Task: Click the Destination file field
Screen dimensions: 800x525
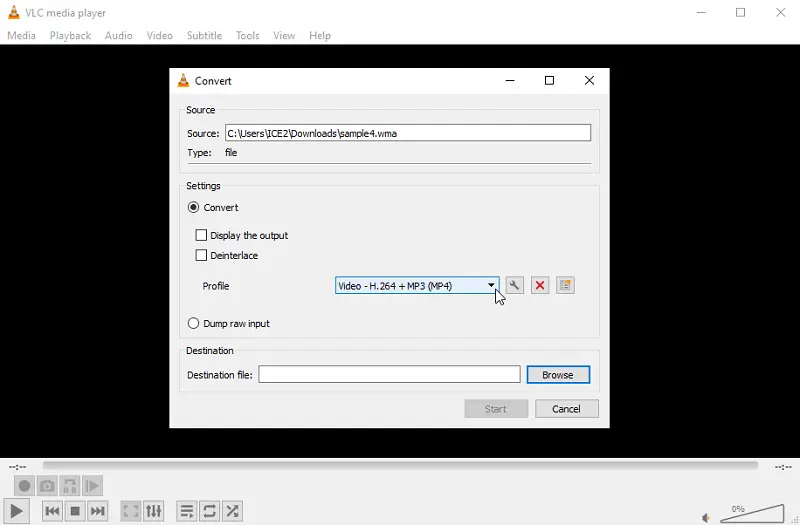Action: 389,374
